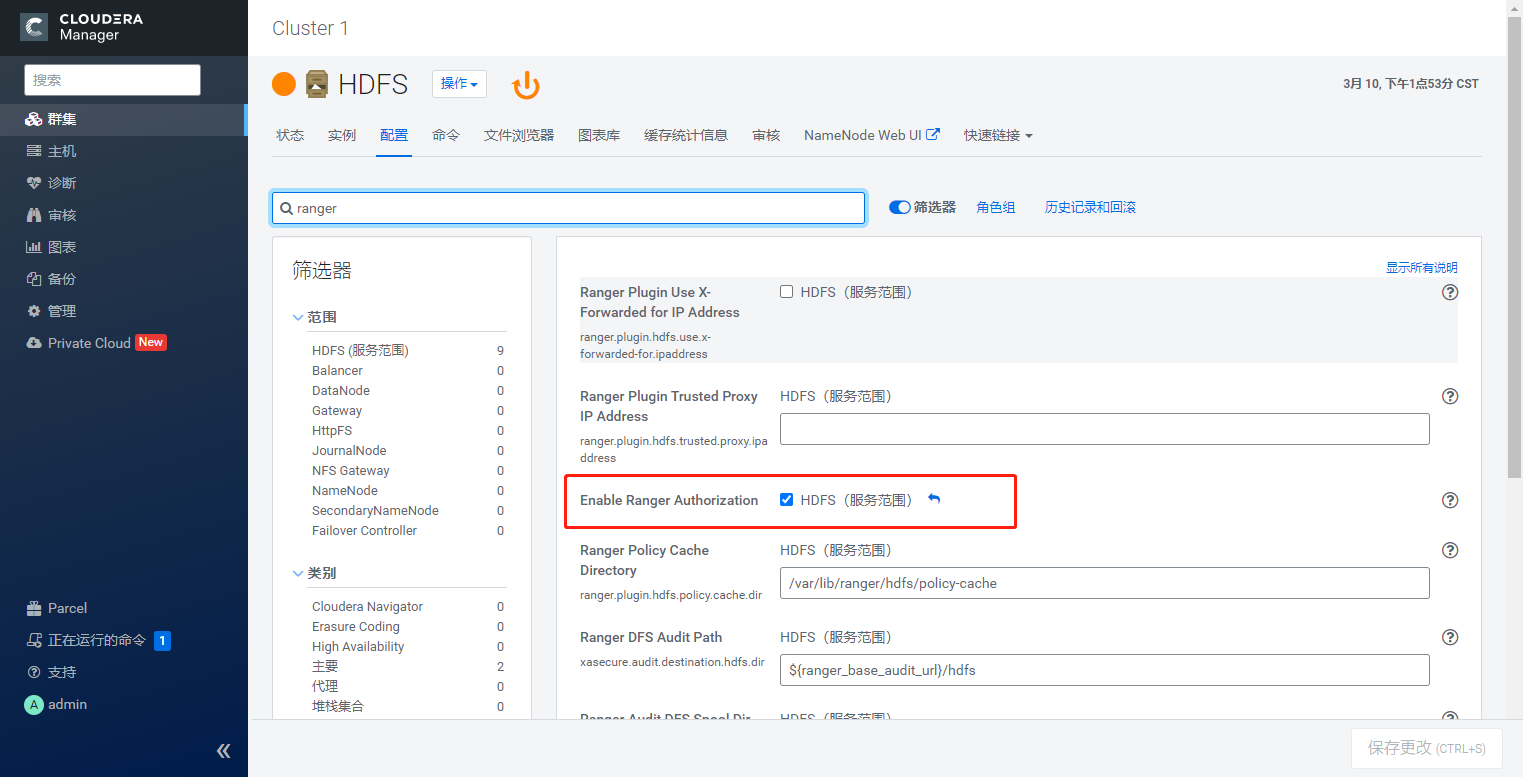Revert Enable Ranger Authorization with undo arrow
Image resolution: width=1523 pixels, height=777 pixels.
[x=934, y=499]
